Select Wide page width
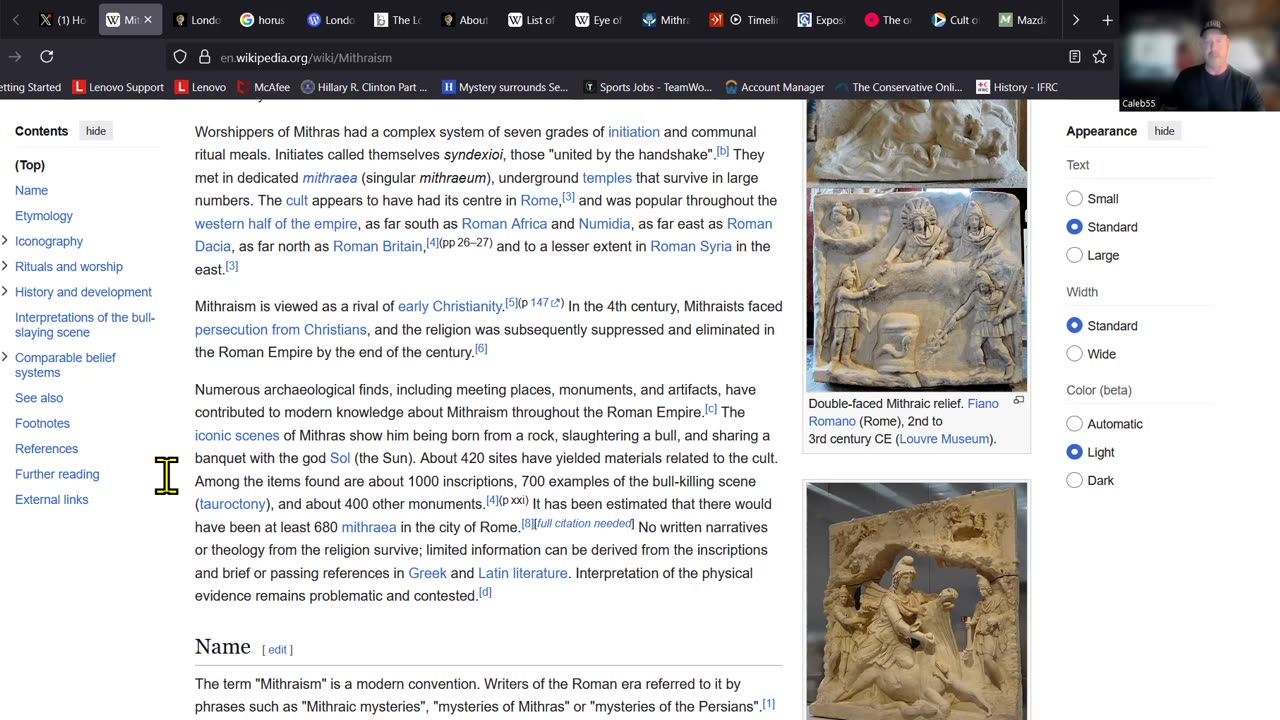Viewport: 1280px width, 720px height. tap(1074, 354)
